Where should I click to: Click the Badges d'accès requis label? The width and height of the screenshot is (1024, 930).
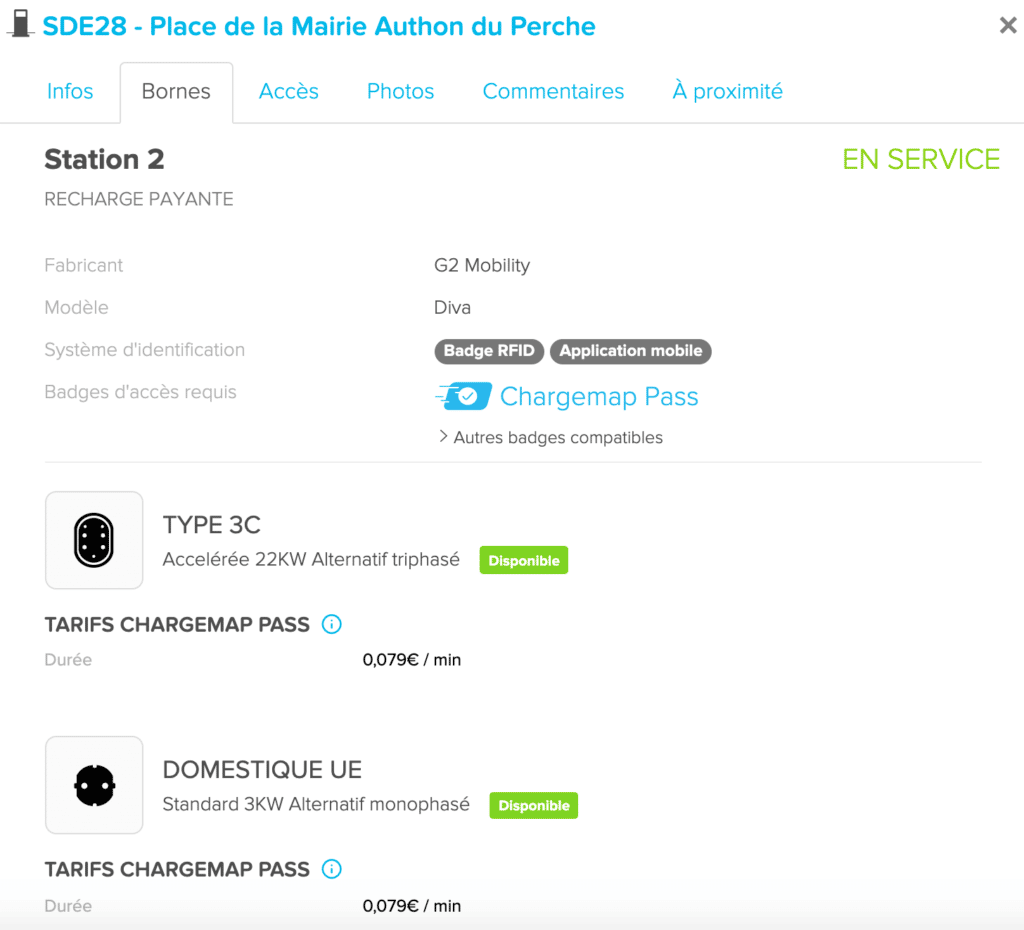(140, 392)
